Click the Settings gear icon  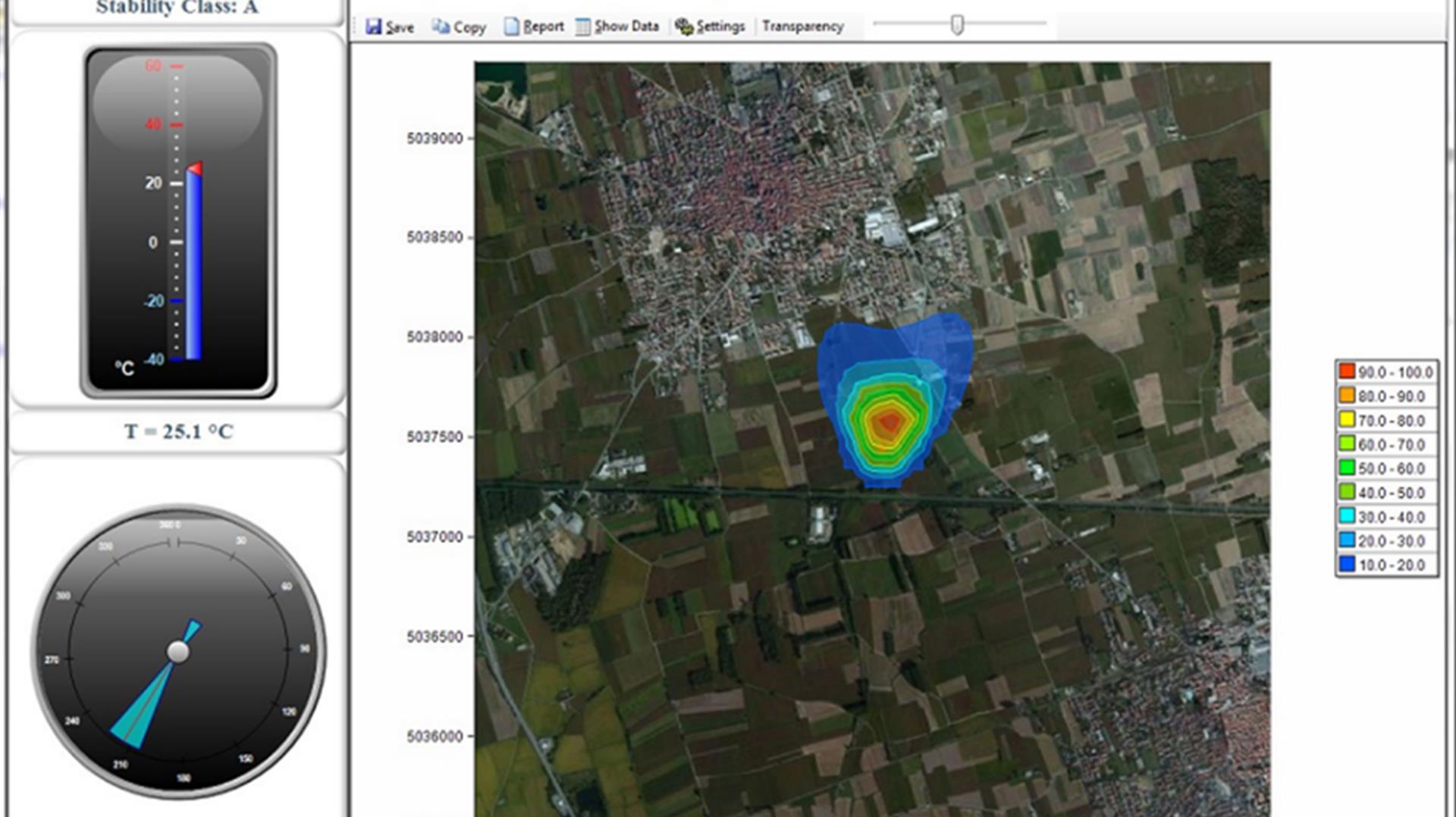coord(684,27)
